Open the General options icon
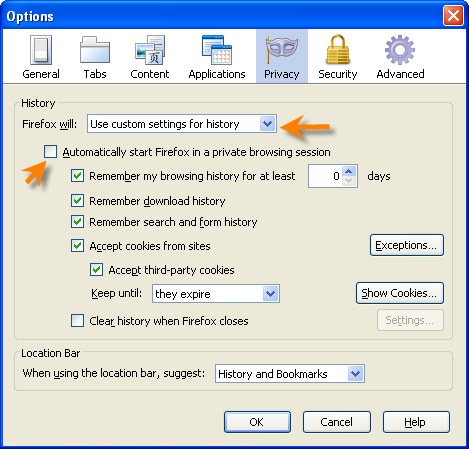469x449 pixels. coord(41,50)
